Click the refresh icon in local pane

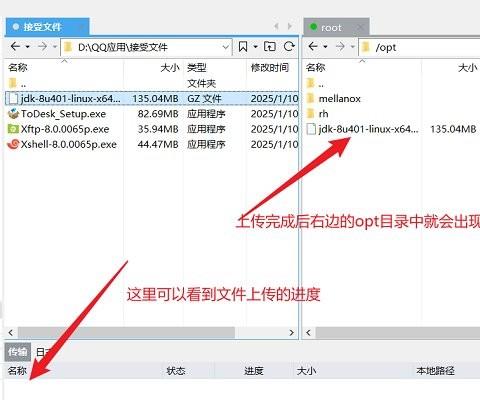pos(289,46)
